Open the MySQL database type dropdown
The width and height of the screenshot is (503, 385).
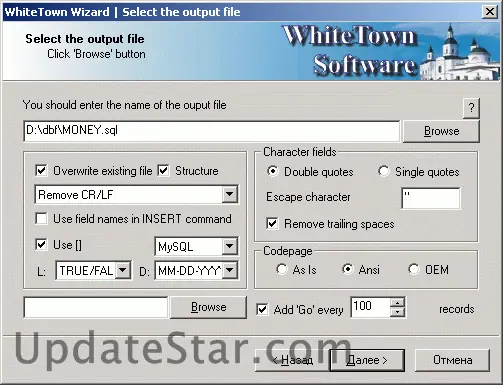[x=229, y=246]
